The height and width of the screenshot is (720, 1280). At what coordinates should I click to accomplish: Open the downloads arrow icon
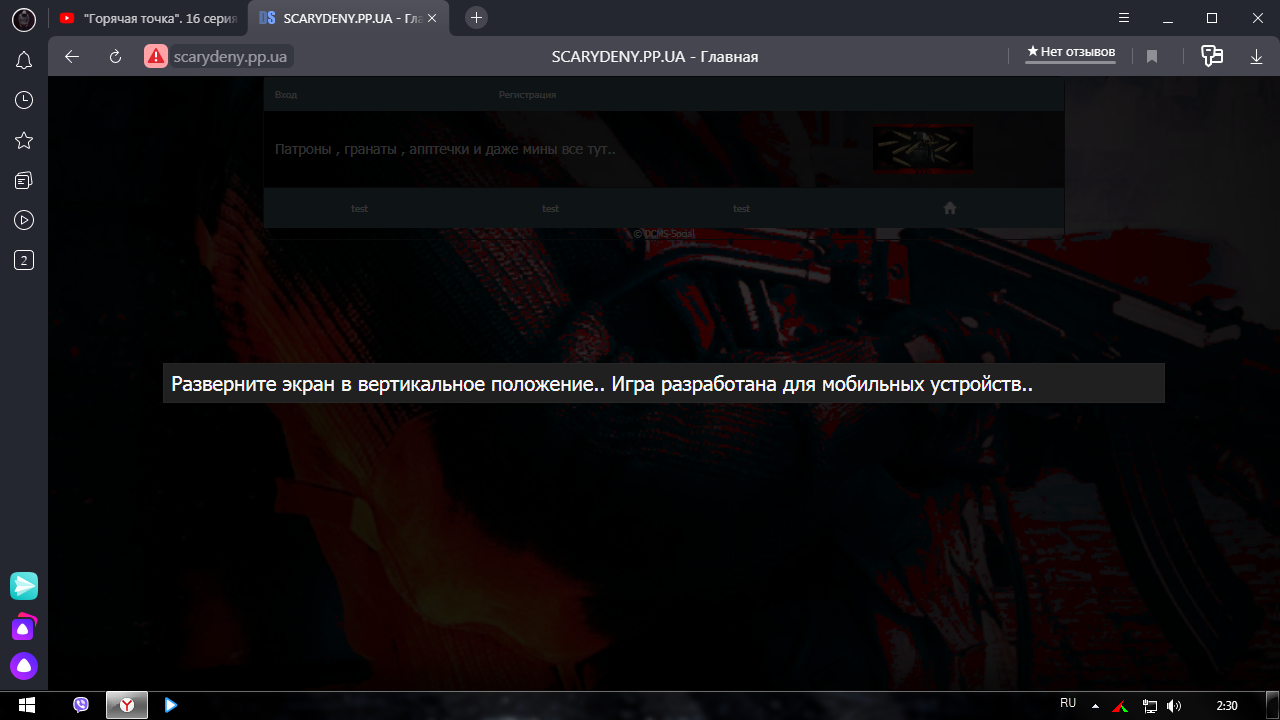(1256, 57)
